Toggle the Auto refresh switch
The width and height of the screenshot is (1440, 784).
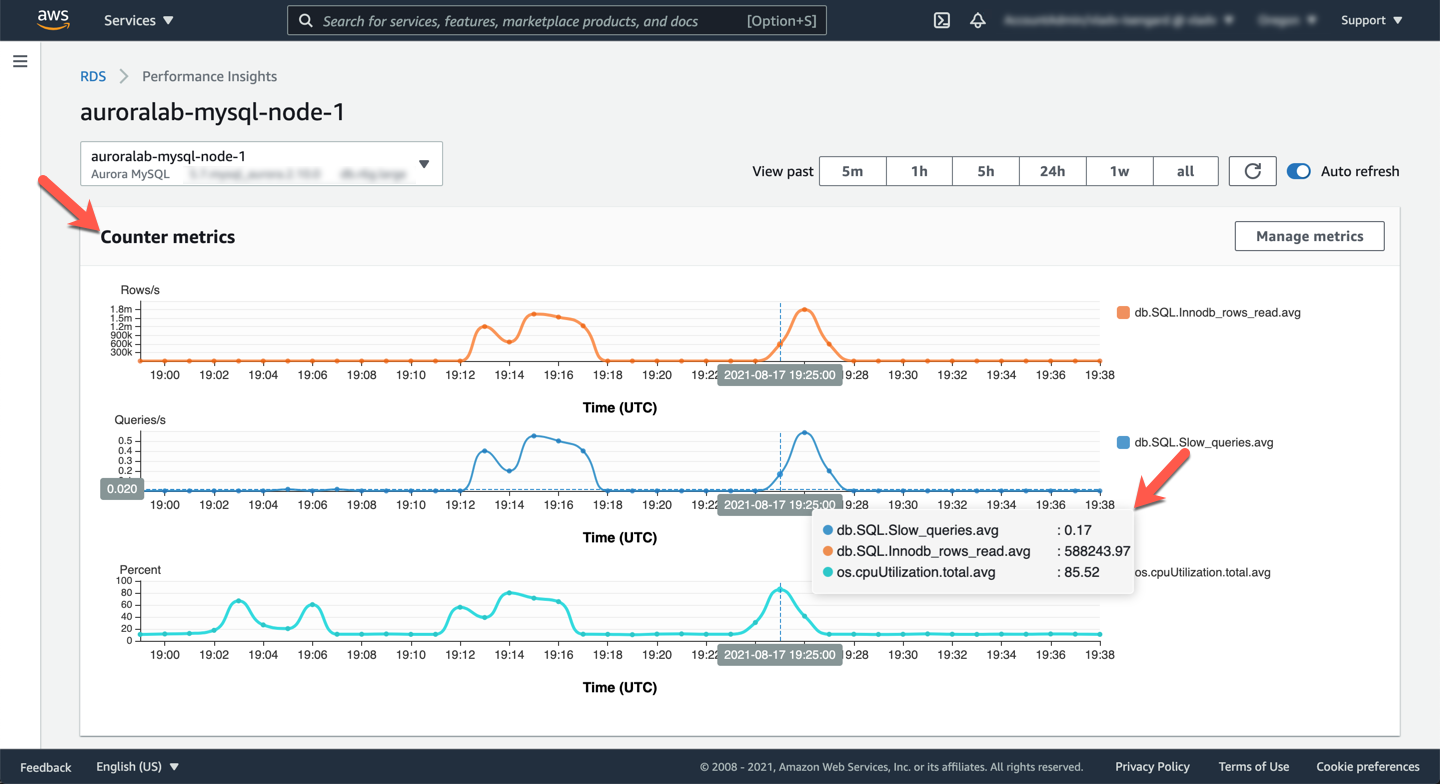[1298, 171]
